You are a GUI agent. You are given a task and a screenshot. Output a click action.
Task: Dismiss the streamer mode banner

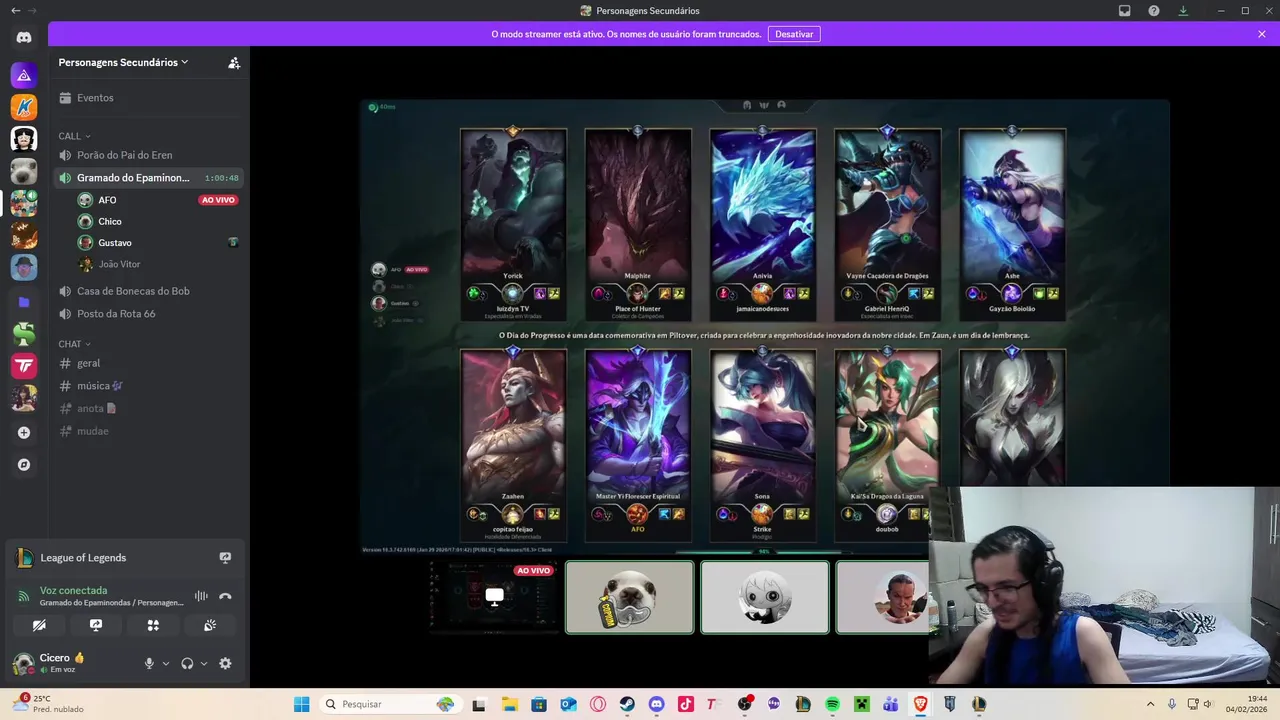(1262, 34)
